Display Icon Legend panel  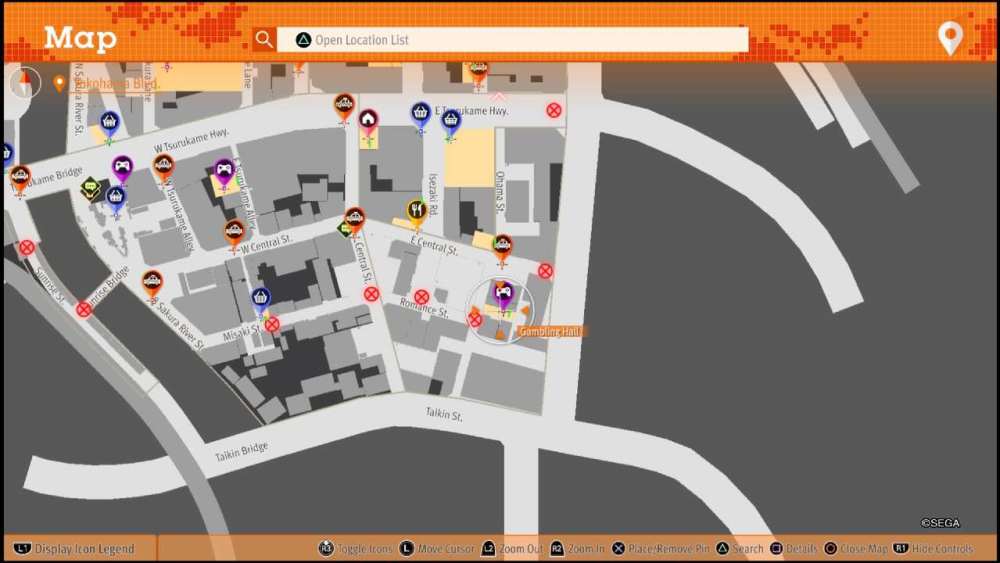pos(76,549)
